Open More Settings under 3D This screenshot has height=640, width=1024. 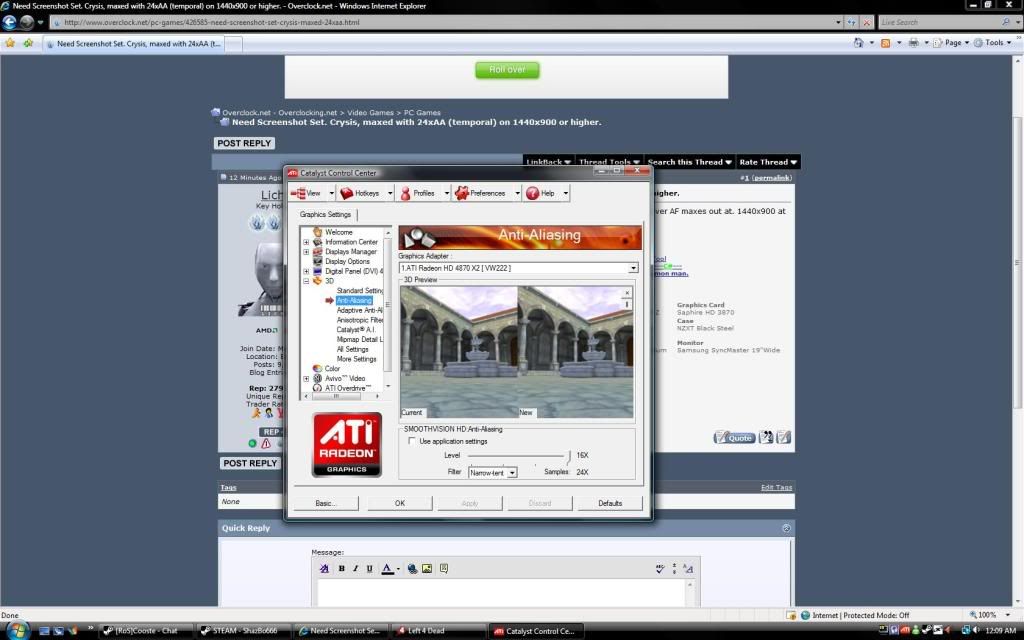(357, 359)
